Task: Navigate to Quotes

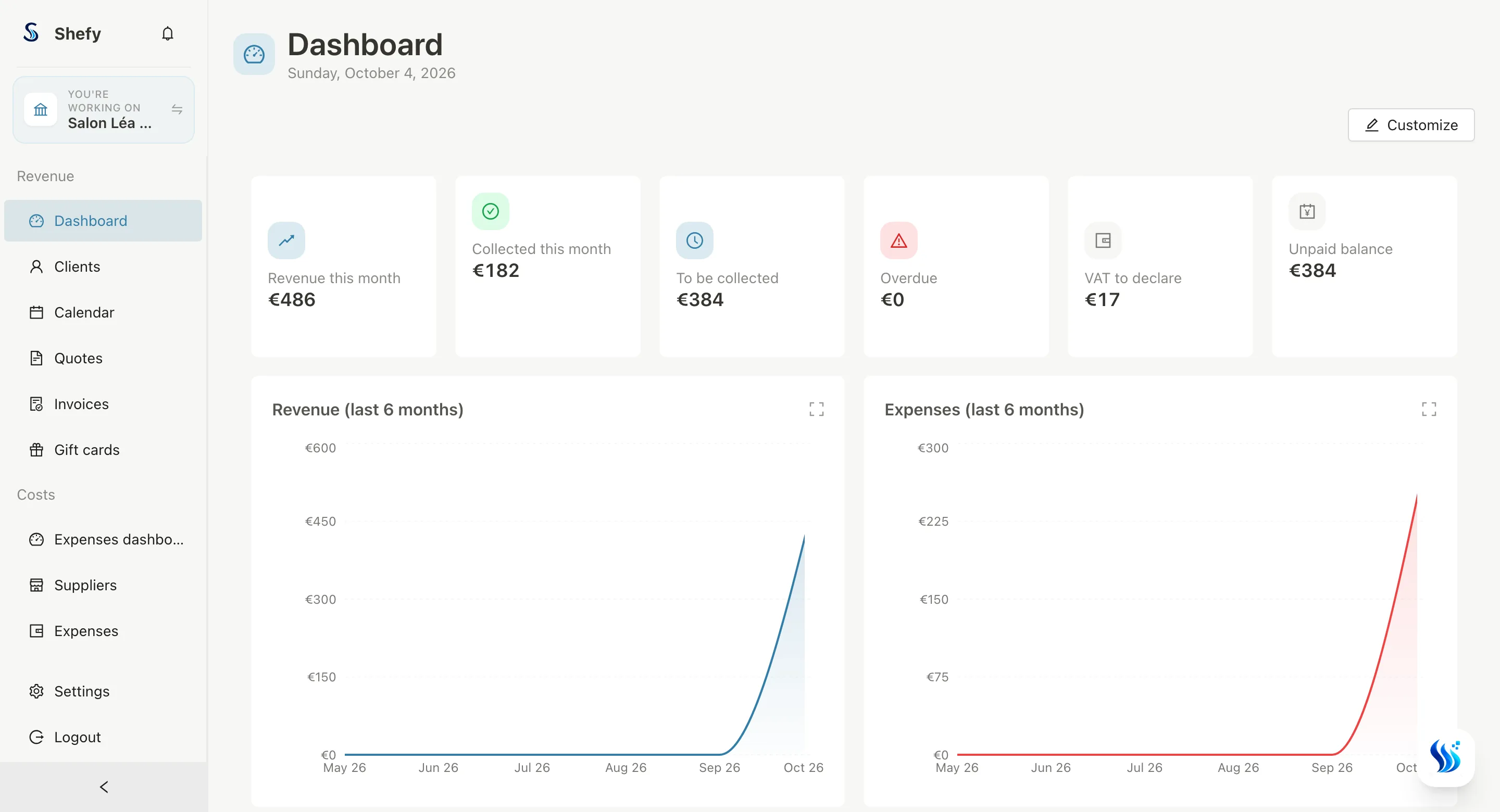Action: point(103,358)
